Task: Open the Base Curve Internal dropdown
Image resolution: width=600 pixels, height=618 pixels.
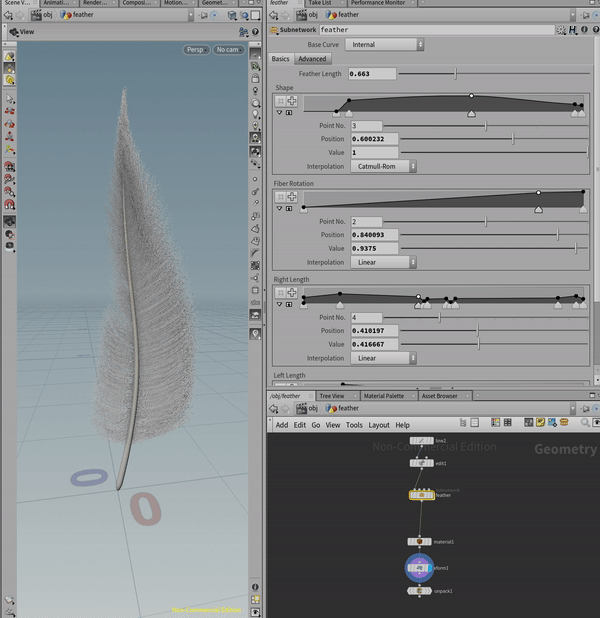Action: (x=384, y=45)
